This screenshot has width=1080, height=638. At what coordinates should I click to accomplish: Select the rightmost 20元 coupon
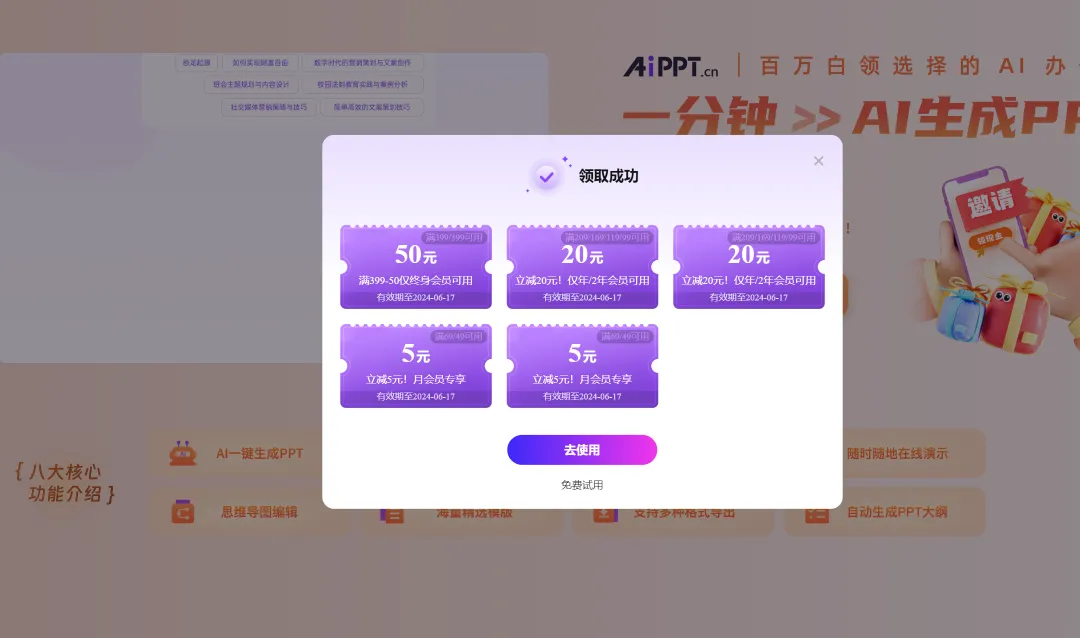tap(748, 266)
